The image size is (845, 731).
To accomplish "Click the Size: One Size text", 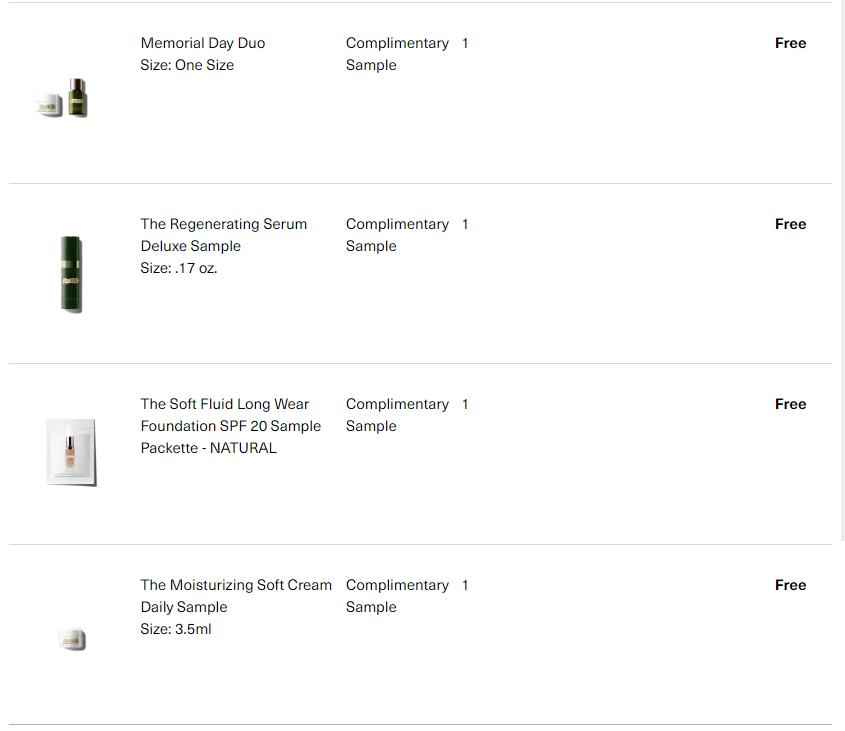I will click(x=187, y=65).
